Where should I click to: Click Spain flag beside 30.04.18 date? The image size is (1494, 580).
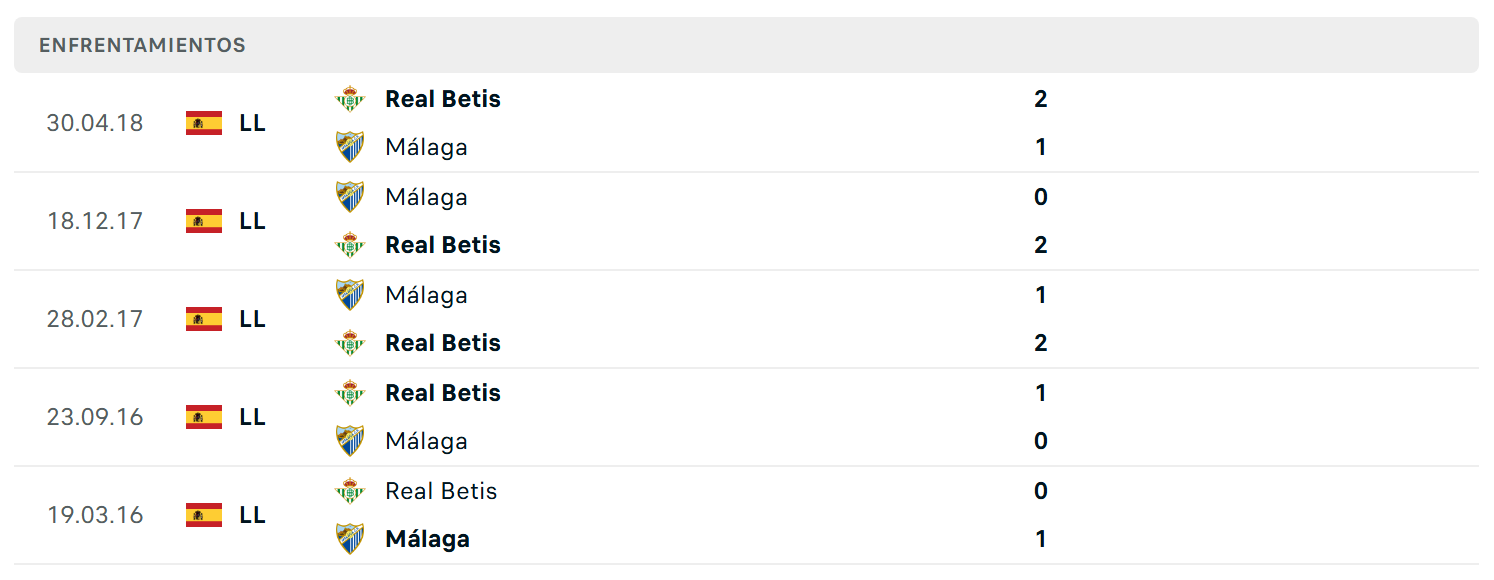point(204,123)
